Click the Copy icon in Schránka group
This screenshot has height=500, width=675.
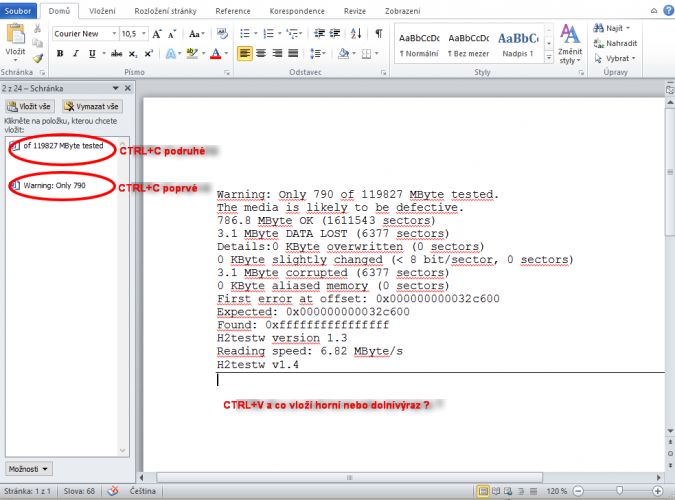[37, 43]
